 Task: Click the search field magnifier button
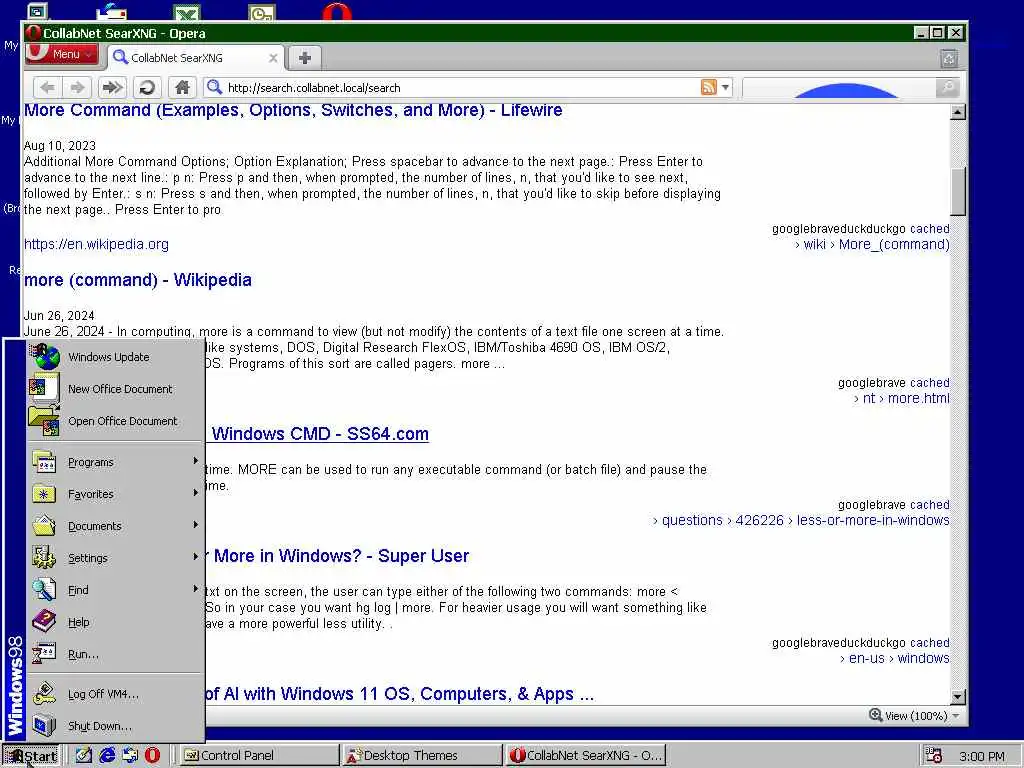tap(947, 87)
